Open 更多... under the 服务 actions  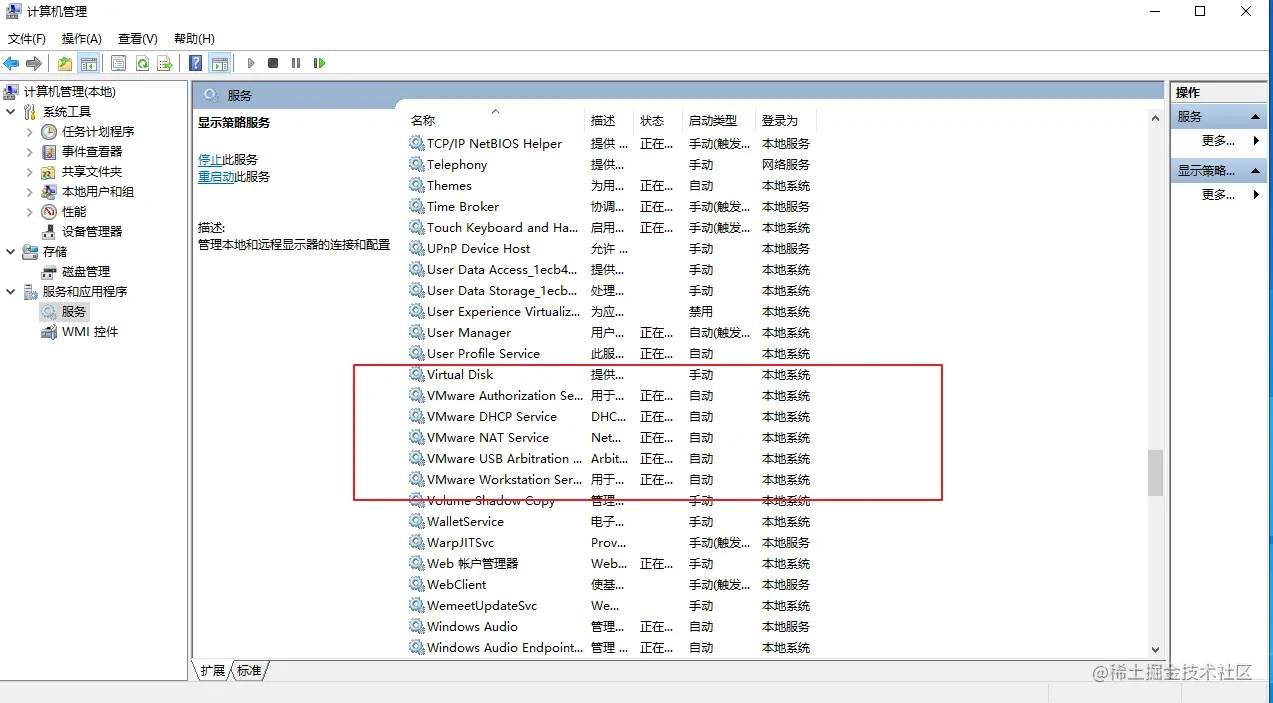1218,141
